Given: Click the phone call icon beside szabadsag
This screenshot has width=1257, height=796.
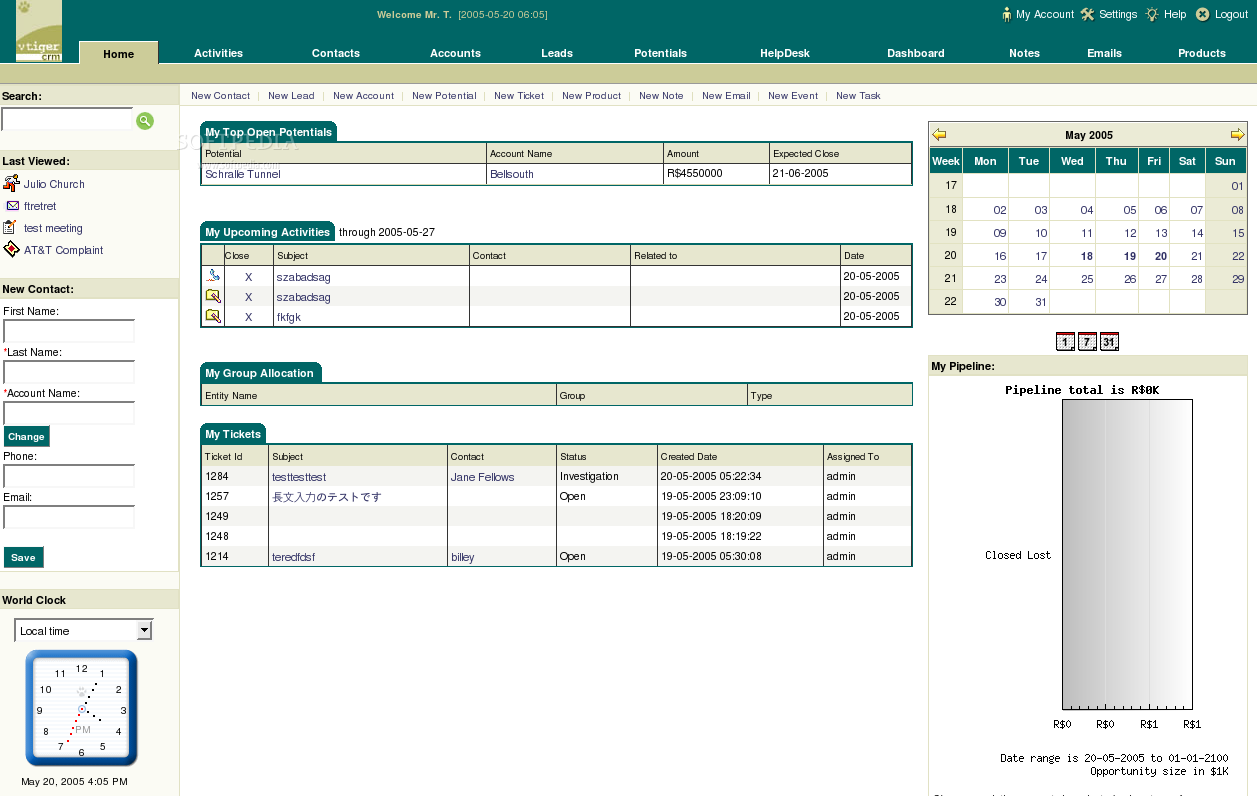Looking at the screenshot, I should (213, 276).
